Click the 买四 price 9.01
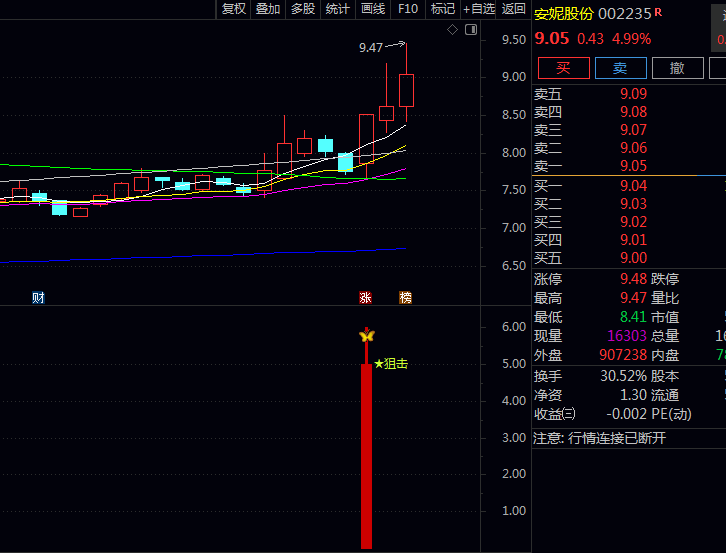Viewport: 726px width, 553px height. pos(633,240)
